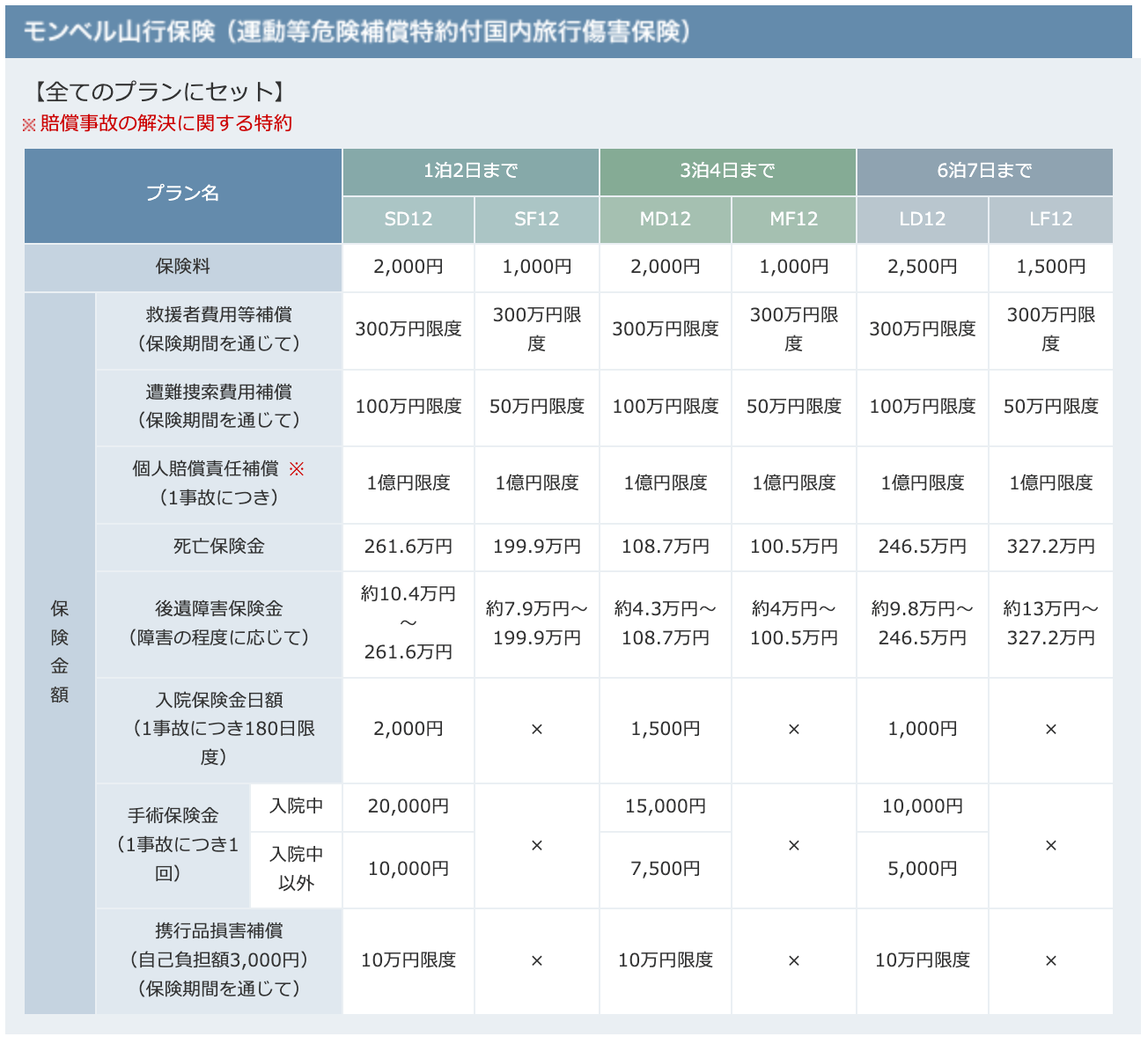
Task: Click the 個人賠償責任補償 row label
Action: click(x=219, y=484)
